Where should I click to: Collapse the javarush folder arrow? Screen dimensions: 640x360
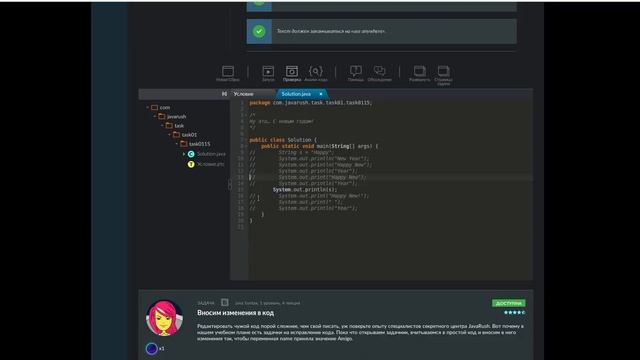pos(155,116)
